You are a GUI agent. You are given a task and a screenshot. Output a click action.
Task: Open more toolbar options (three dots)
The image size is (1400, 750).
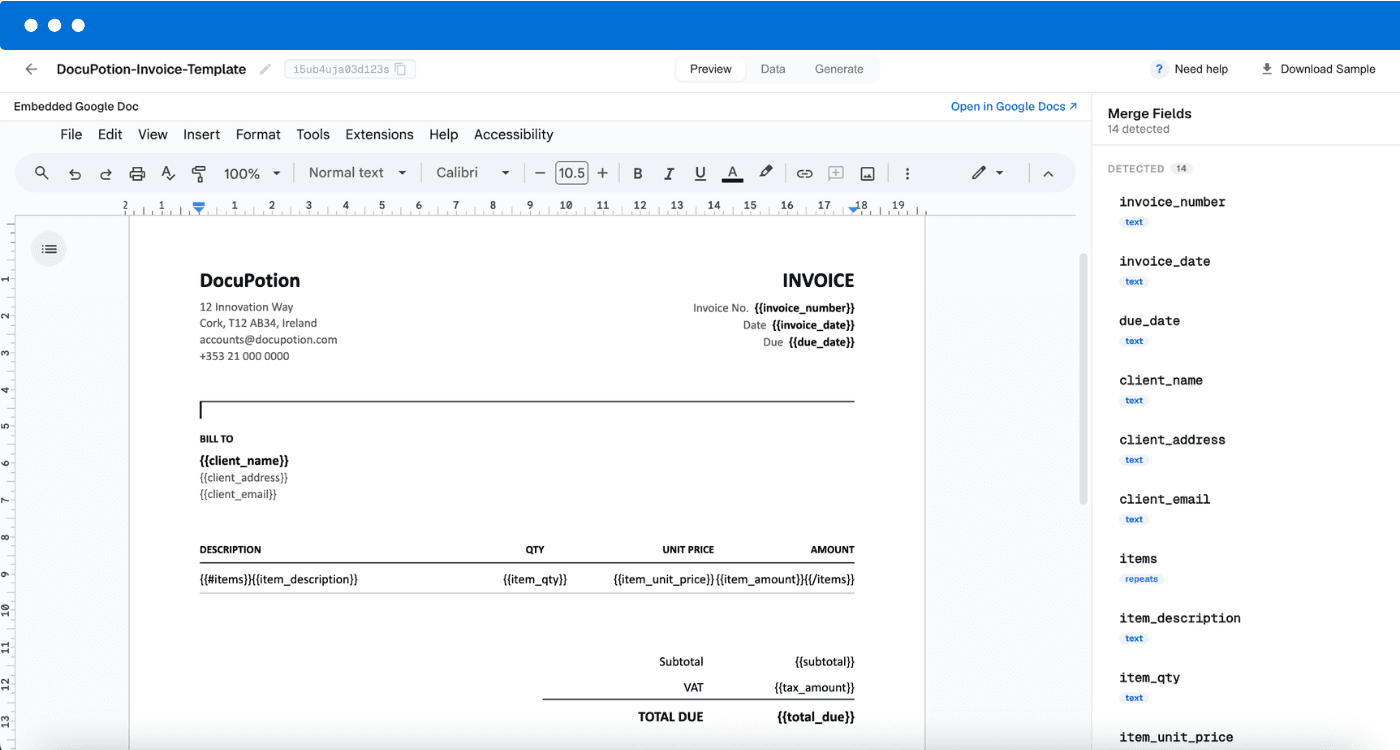pyautogui.click(x=907, y=173)
